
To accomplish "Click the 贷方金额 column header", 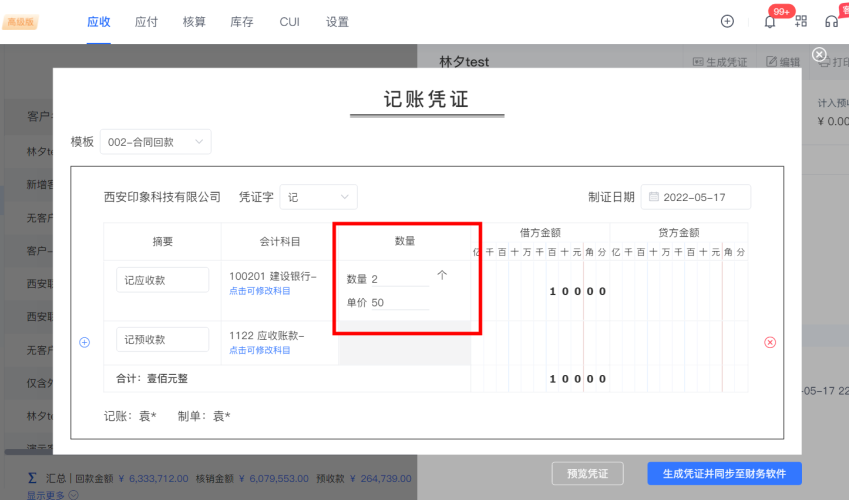I will (679, 233).
